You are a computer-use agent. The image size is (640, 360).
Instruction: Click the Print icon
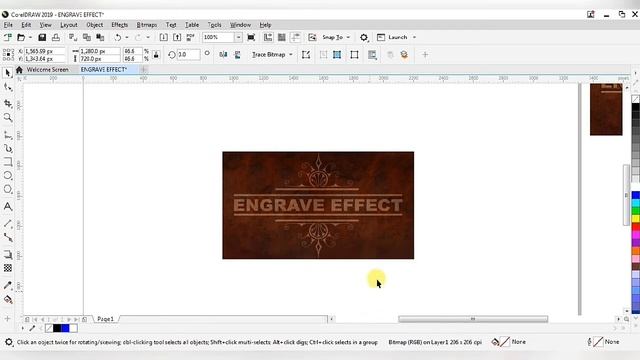pyautogui.click(x=56, y=37)
